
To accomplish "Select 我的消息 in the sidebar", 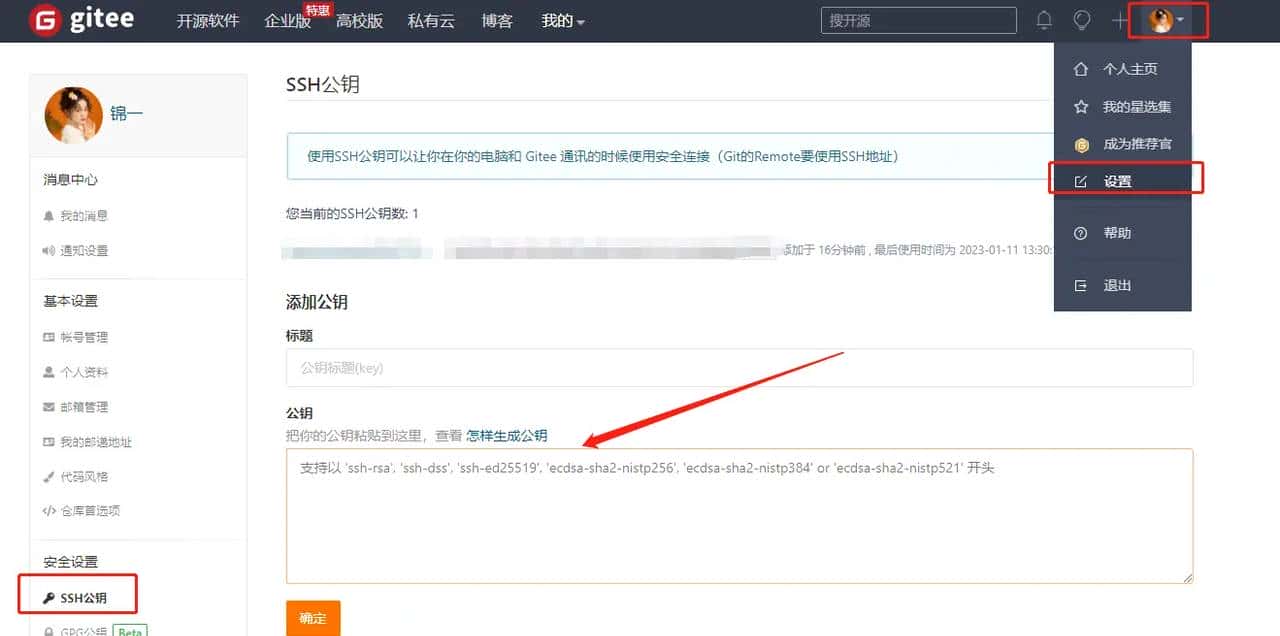I will 78,215.
